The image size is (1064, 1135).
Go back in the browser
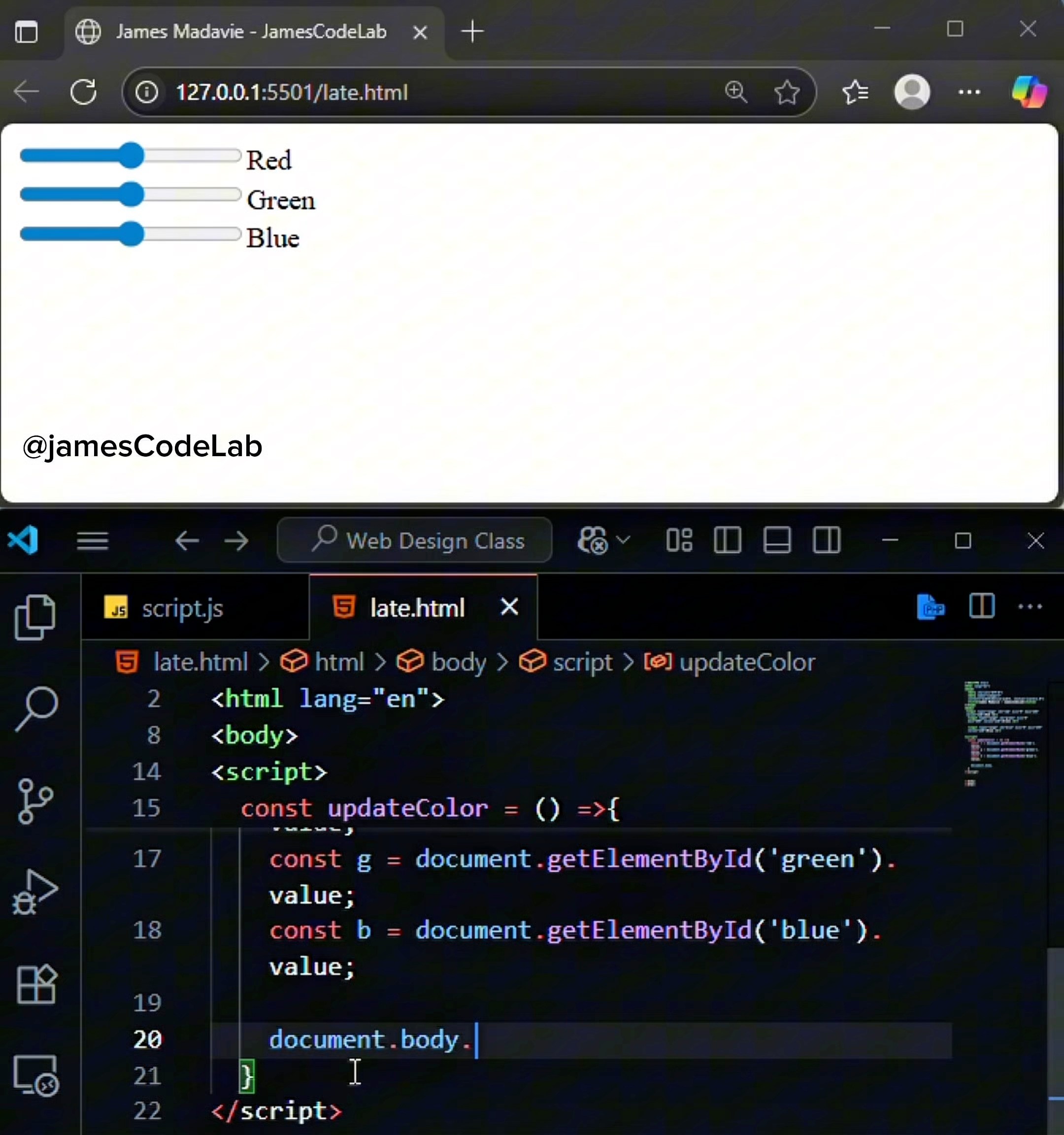click(26, 91)
